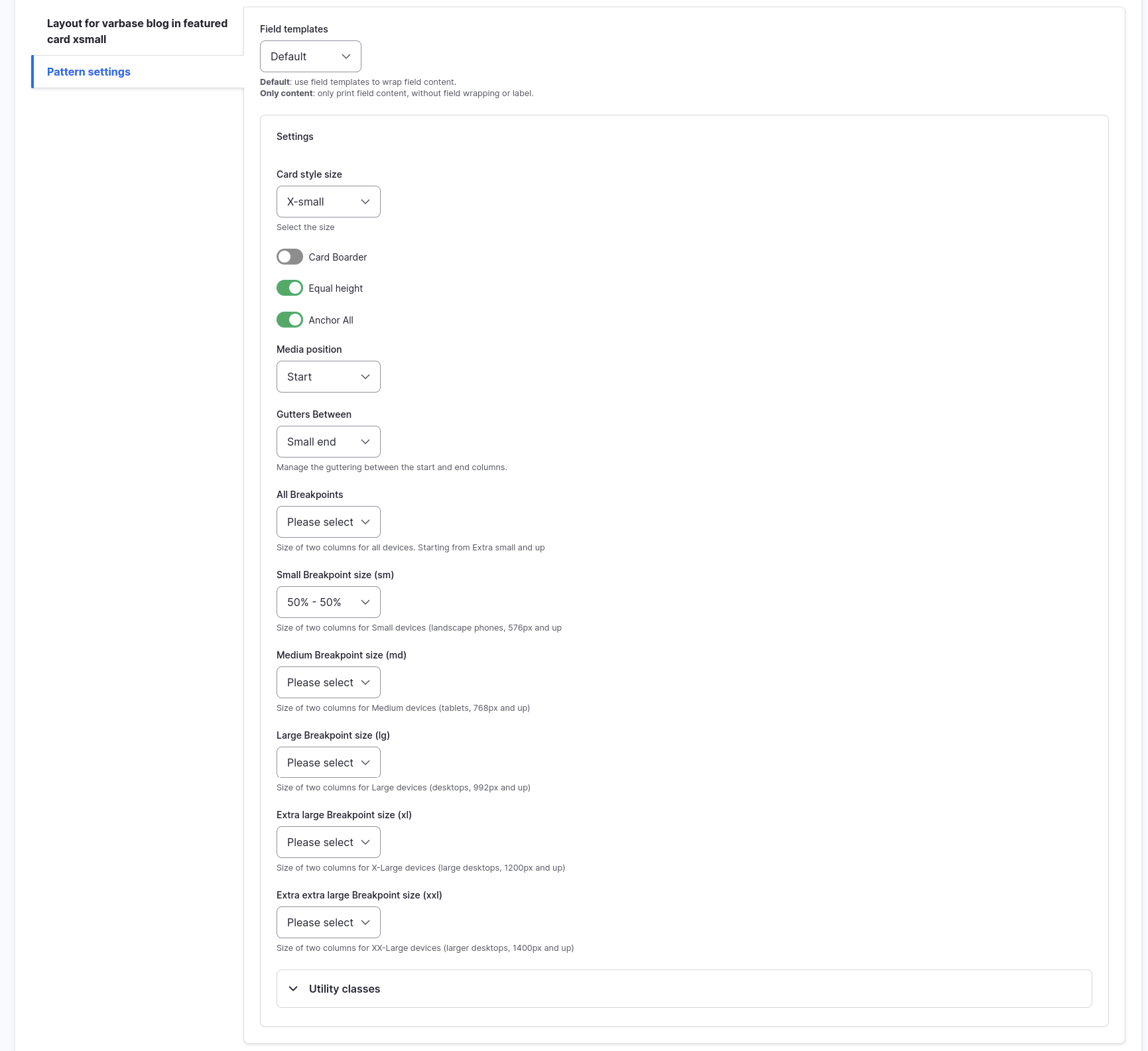Disable the Equal height toggle
The width and height of the screenshot is (1148, 1051).
tap(290, 288)
